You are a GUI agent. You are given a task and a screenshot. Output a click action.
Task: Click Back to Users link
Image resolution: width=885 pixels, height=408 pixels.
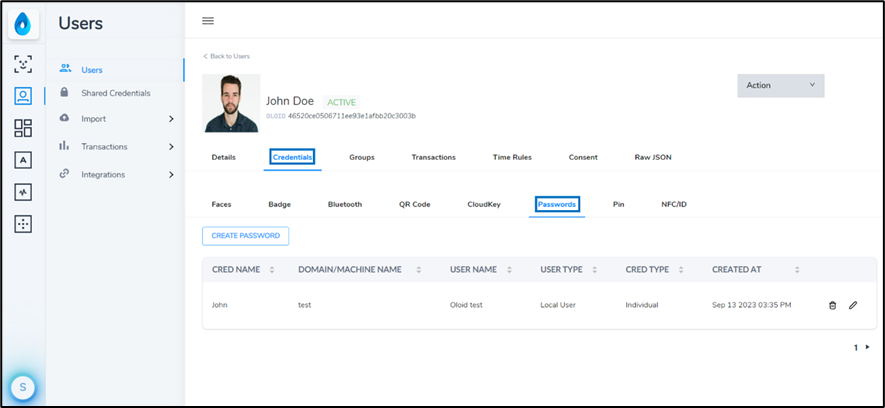coord(226,56)
